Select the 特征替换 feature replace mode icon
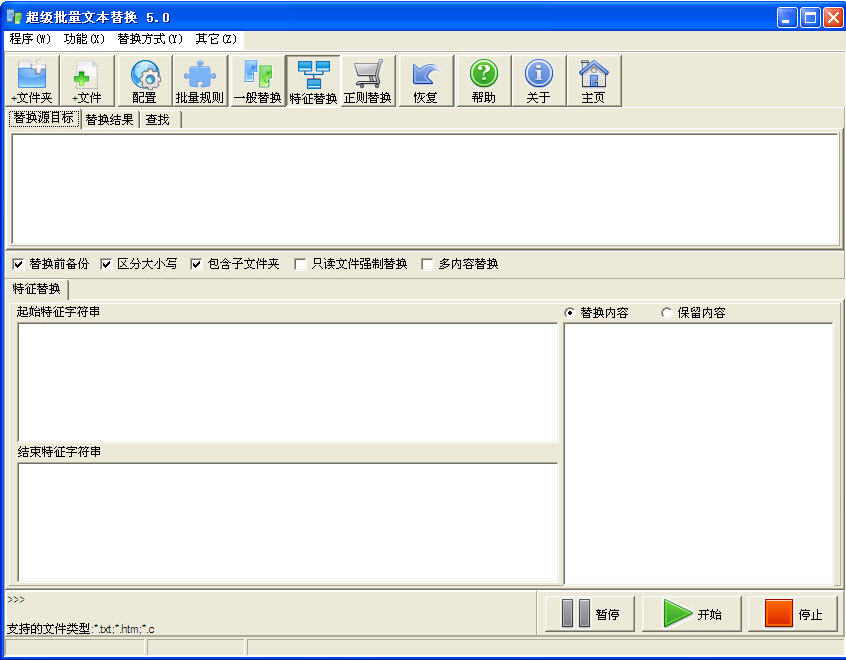The width and height of the screenshot is (846, 660). click(313, 80)
